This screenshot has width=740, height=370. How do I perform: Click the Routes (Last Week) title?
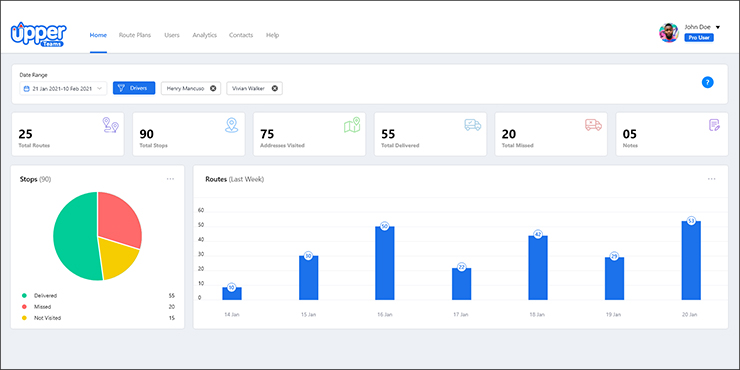235,179
